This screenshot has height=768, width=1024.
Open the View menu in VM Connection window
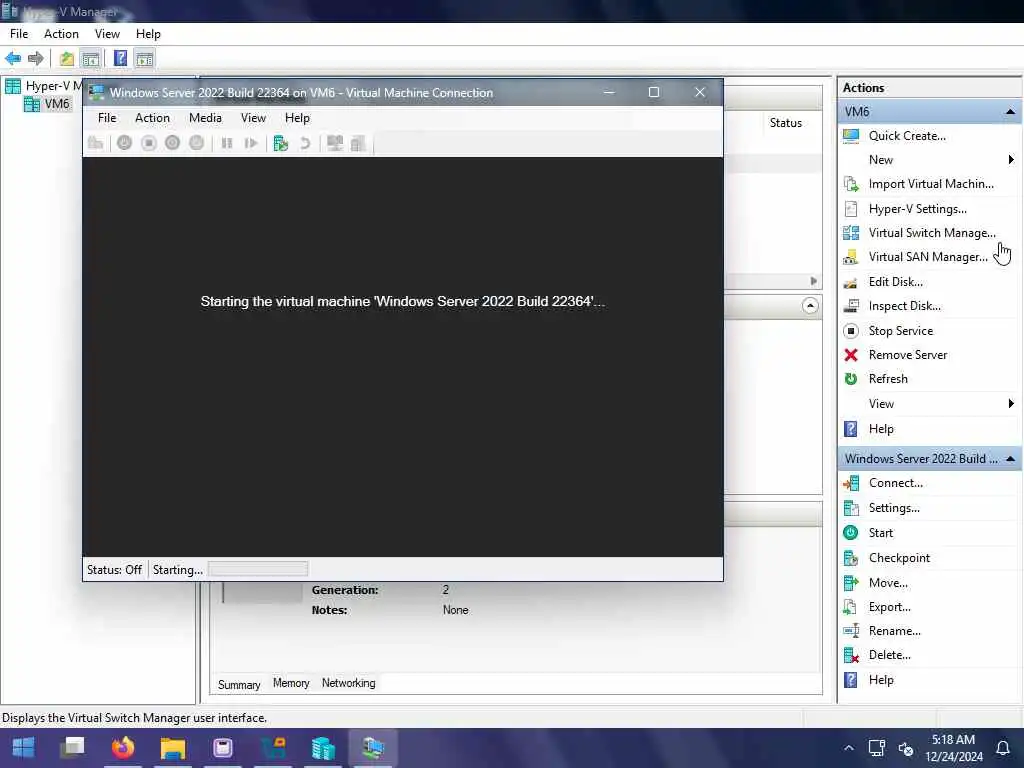click(x=253, y=118)
